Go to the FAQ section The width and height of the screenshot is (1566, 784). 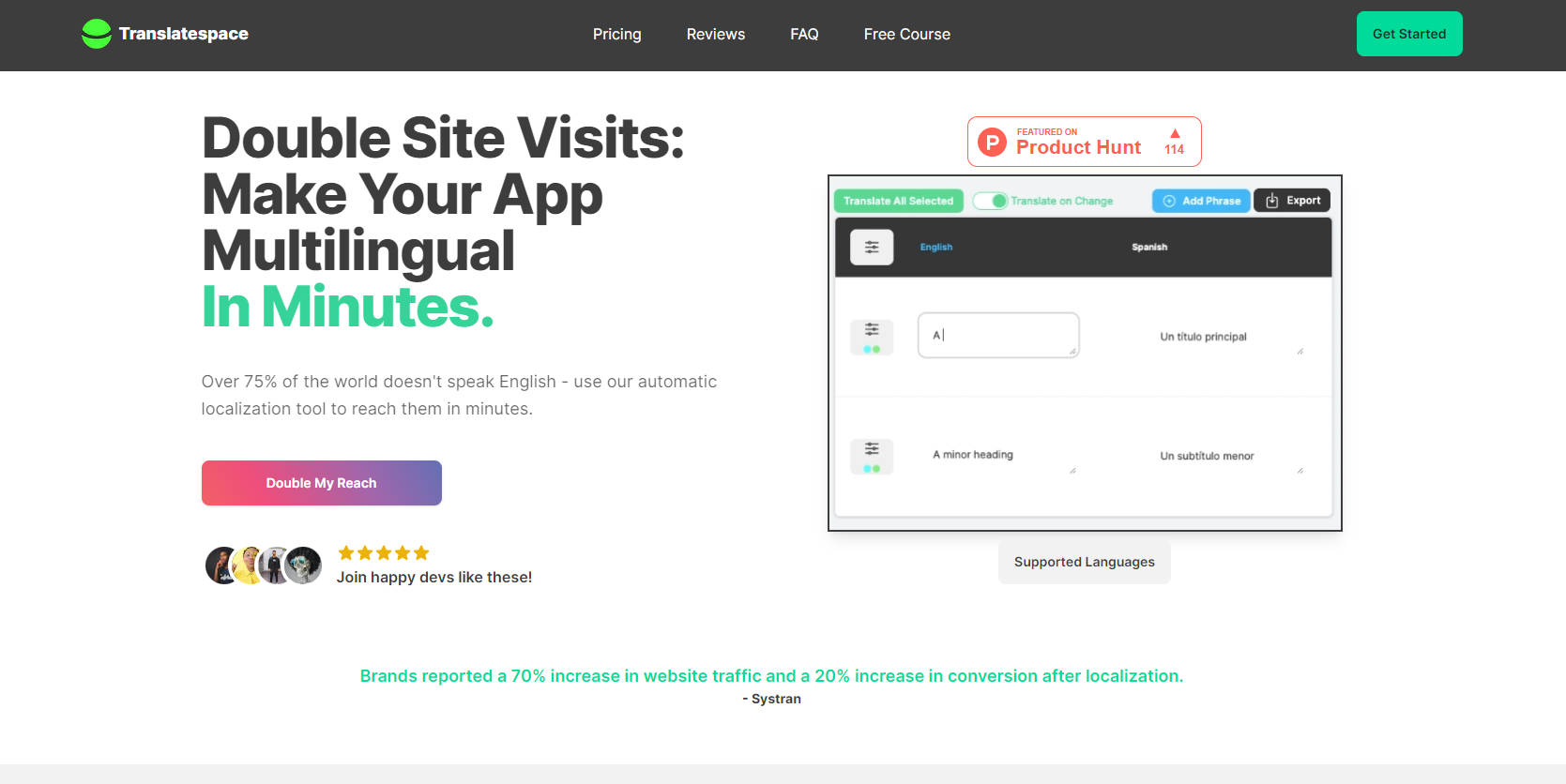[x=804, y=35]
